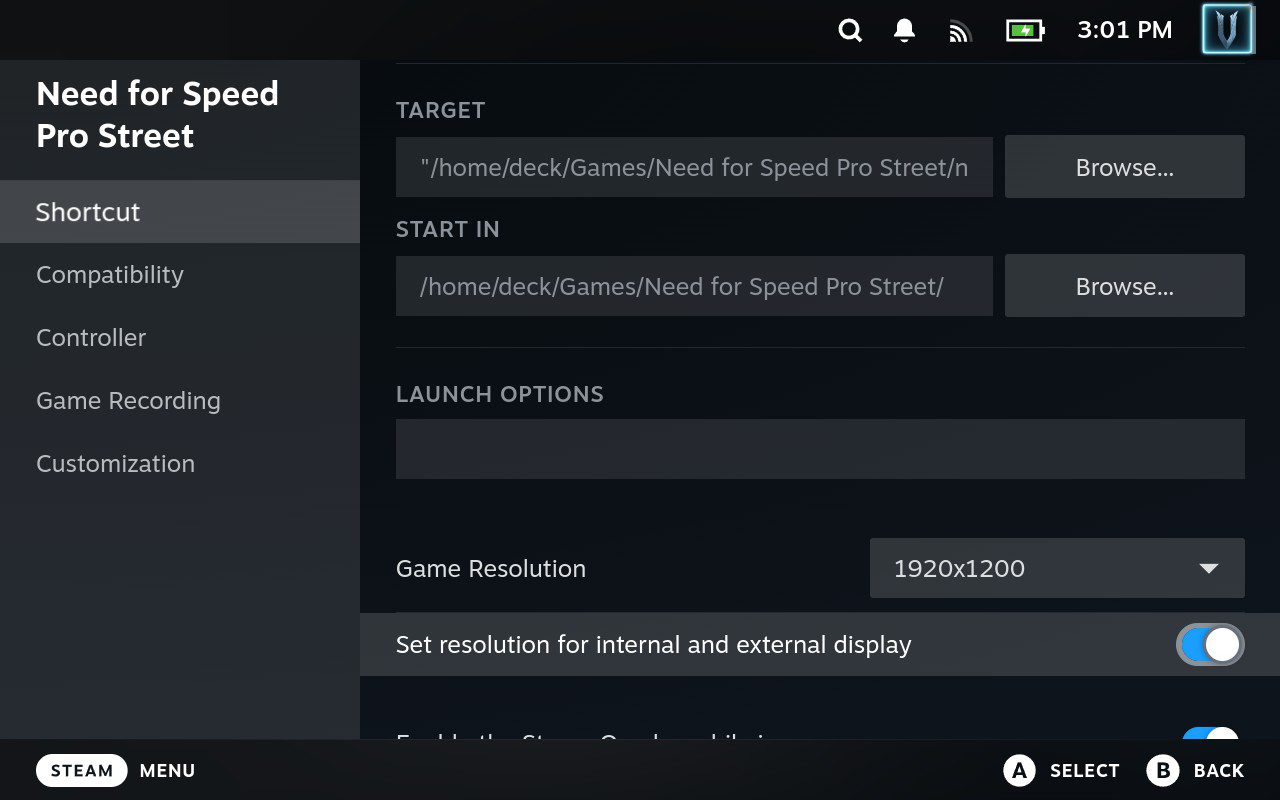This screenshot has height=800, width=1280.
Task: Select the Controller section
Action: tap(91, 337)
